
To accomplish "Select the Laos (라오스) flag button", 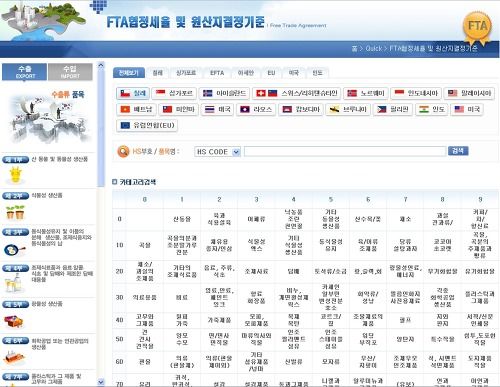I will 256,109.
